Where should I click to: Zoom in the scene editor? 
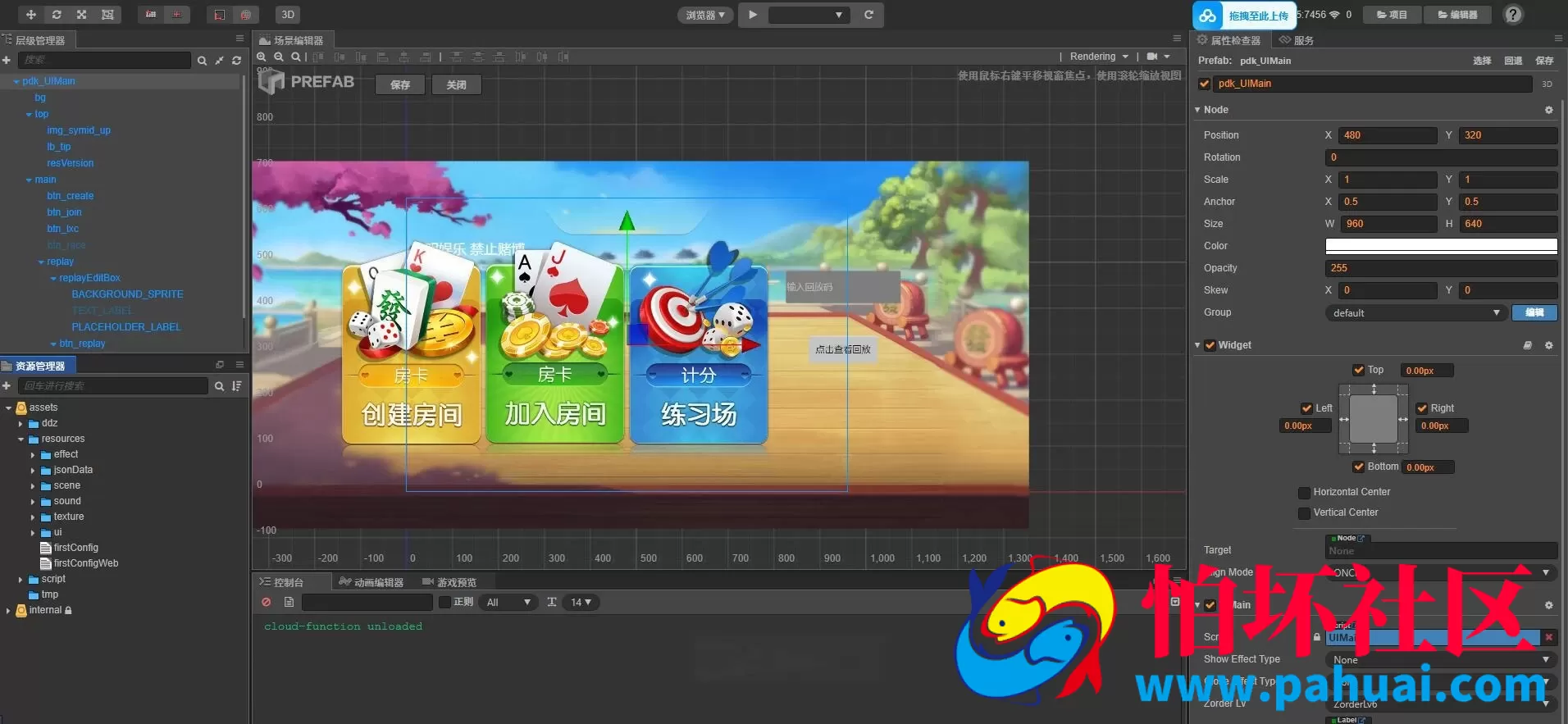point(262,57)
